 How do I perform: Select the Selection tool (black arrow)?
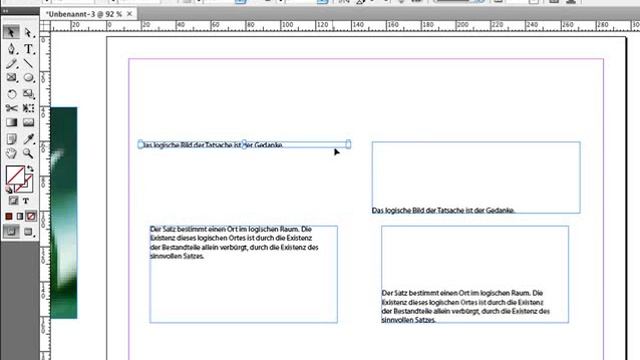click(x=11, y=32)
